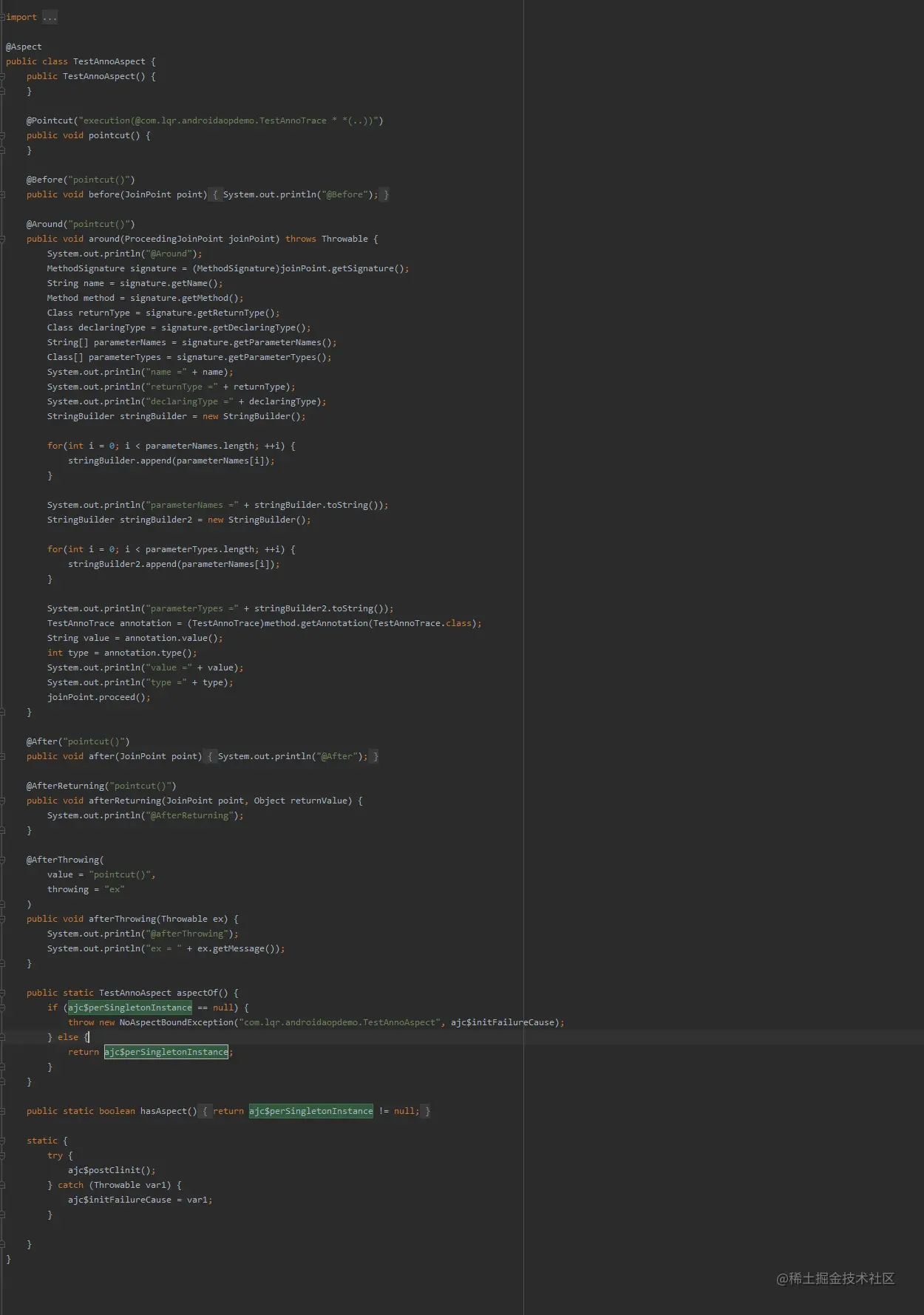Click the println "declaringType =" line
The height and width of the screenshot is (1315, 924).
[186, 401]
